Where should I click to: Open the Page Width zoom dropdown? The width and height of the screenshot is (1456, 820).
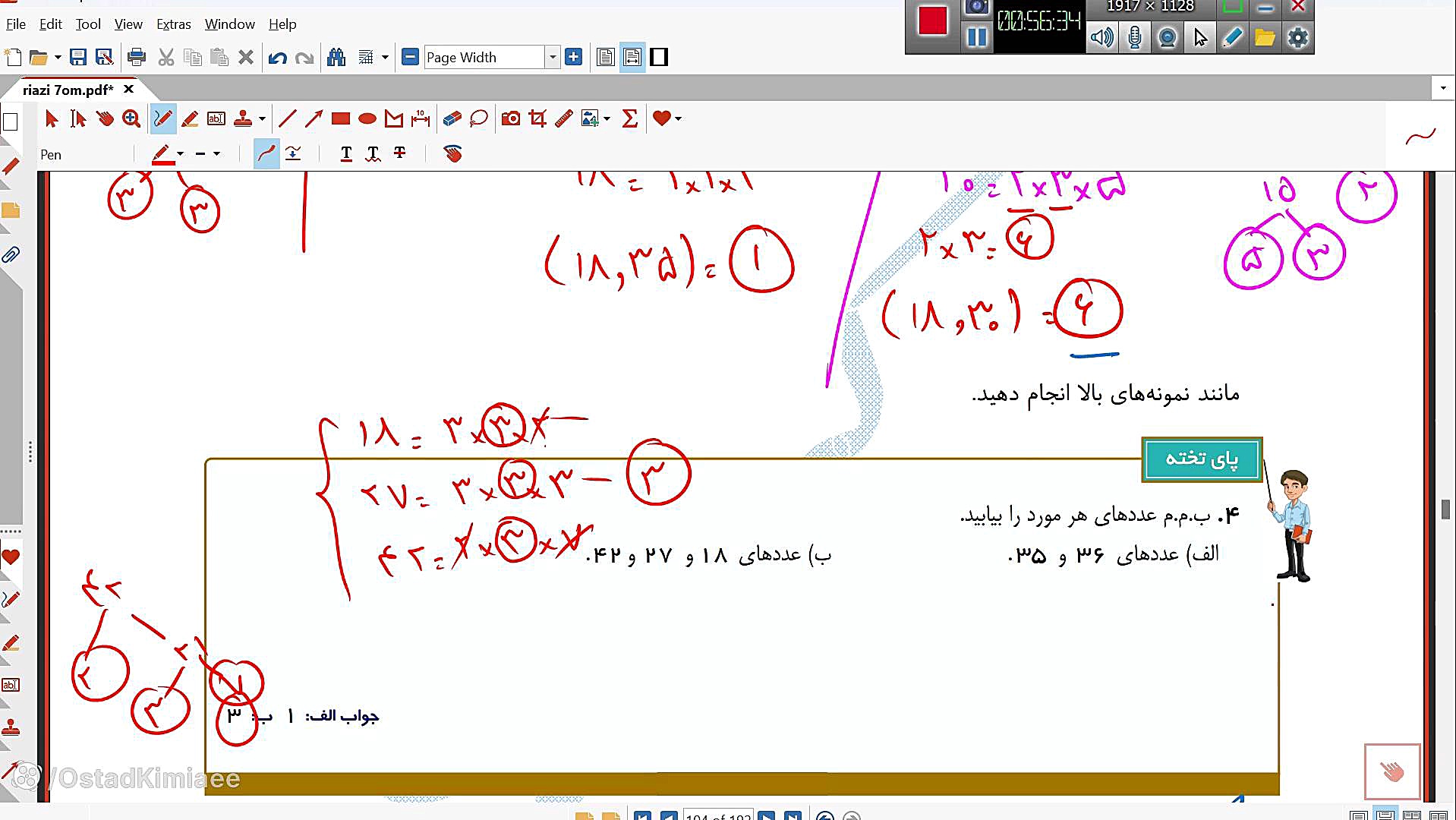[552, 57]
